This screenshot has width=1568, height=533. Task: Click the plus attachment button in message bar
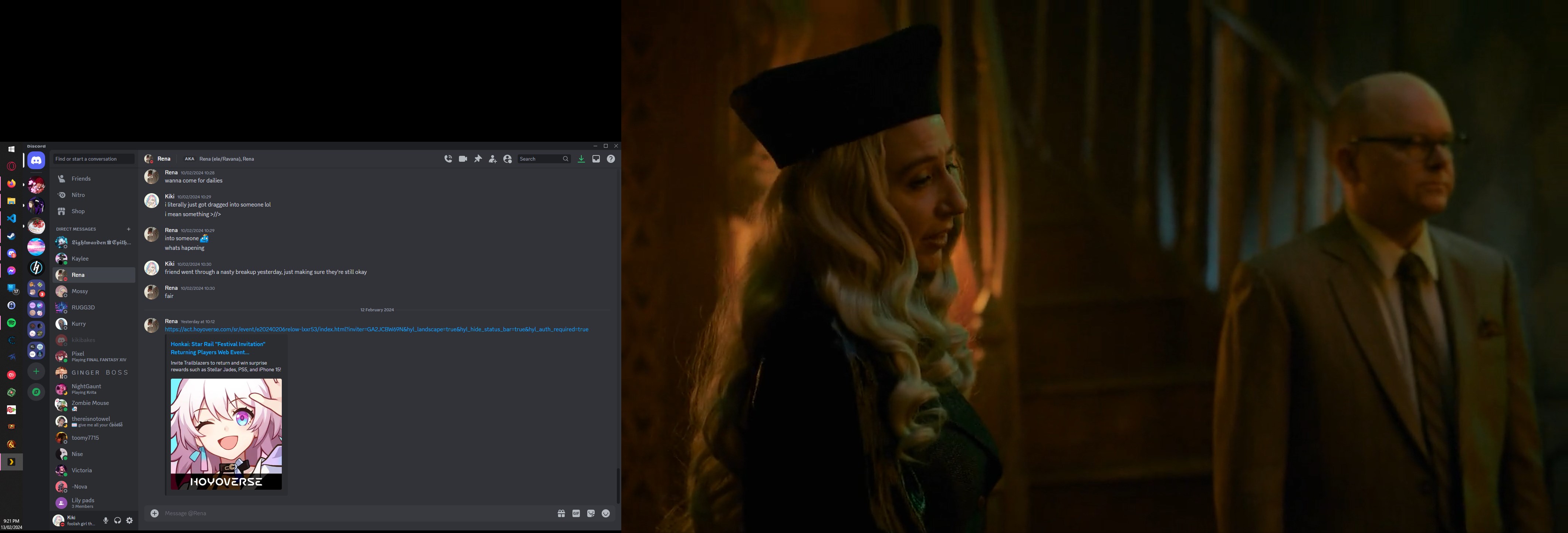coord(155,513)
